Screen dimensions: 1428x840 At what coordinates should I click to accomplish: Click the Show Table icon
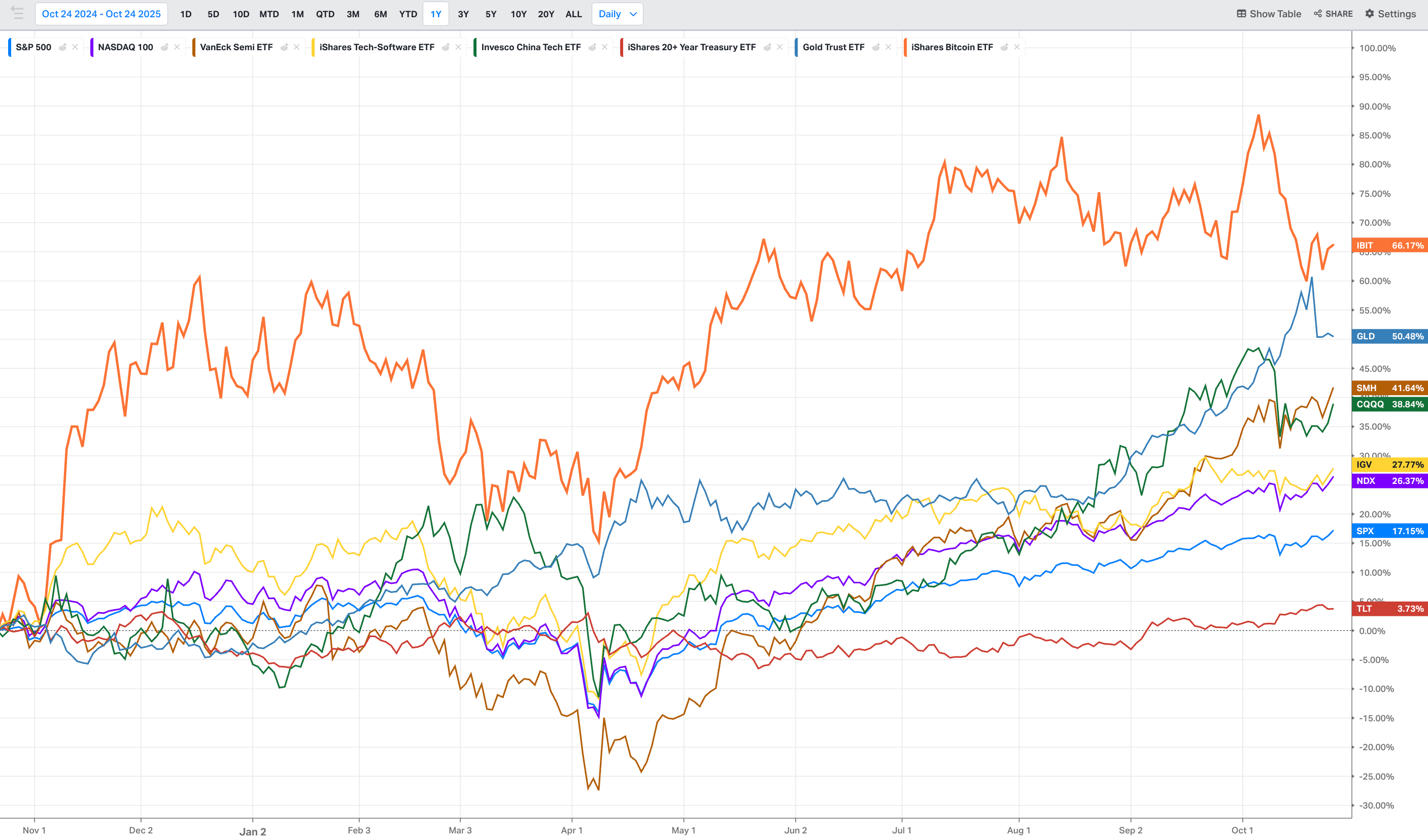pos(1241,14)
